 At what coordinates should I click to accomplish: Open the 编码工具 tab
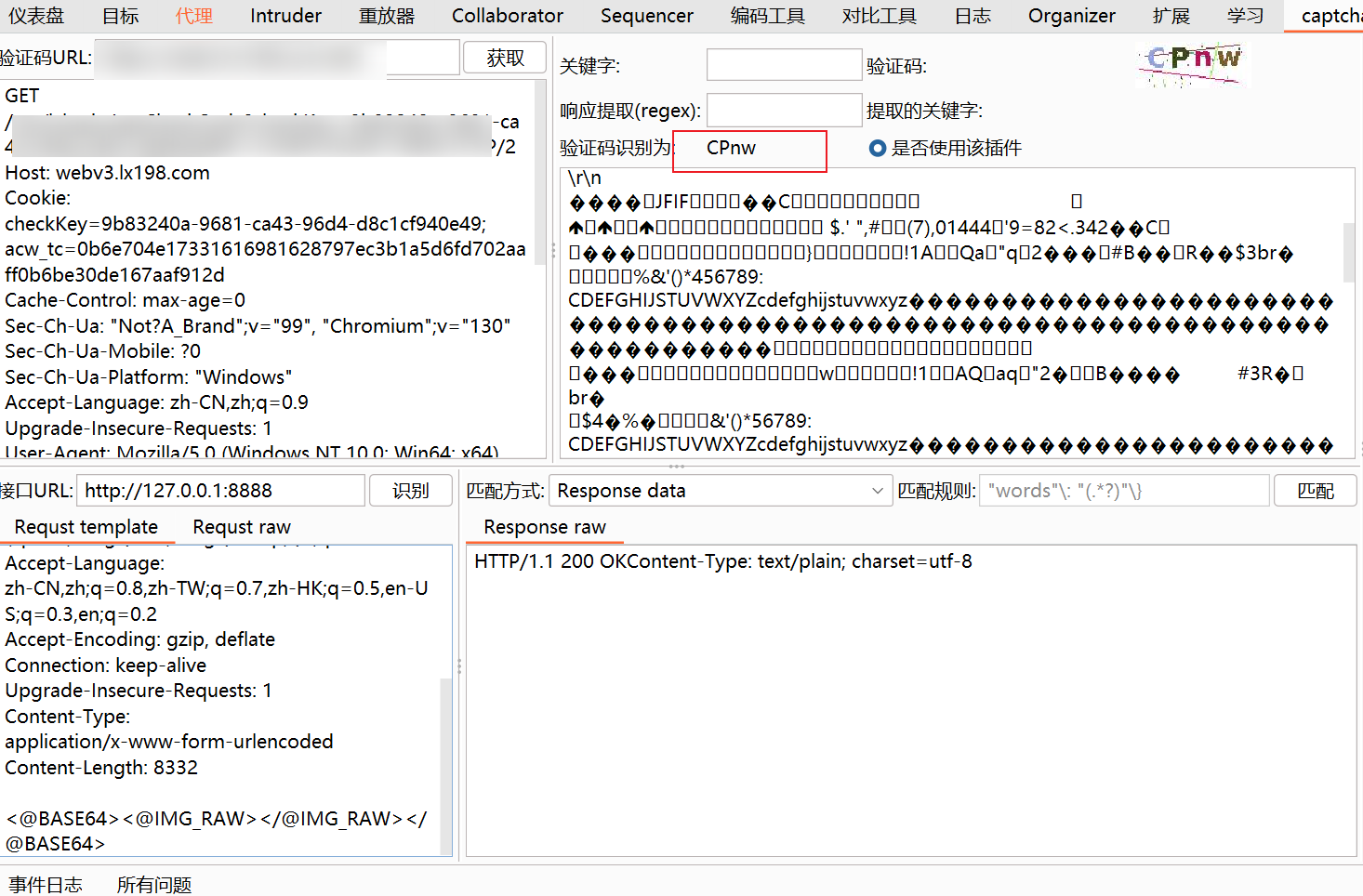point(767,16)
